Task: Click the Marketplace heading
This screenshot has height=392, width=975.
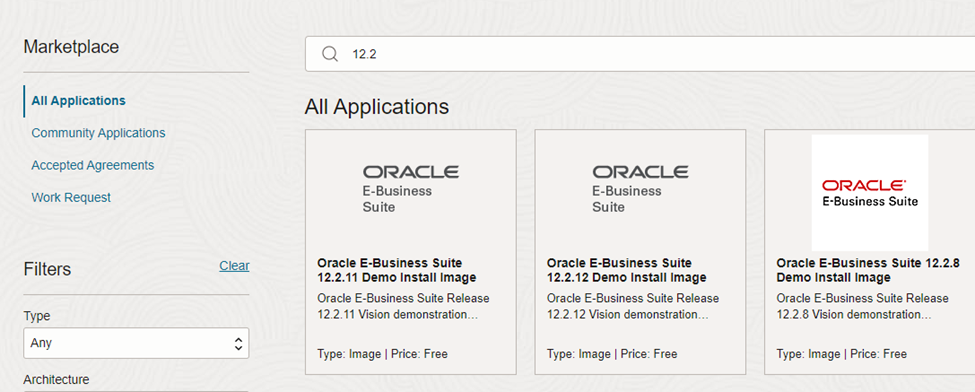Action: pyautogui.click(x=71, y=47)
